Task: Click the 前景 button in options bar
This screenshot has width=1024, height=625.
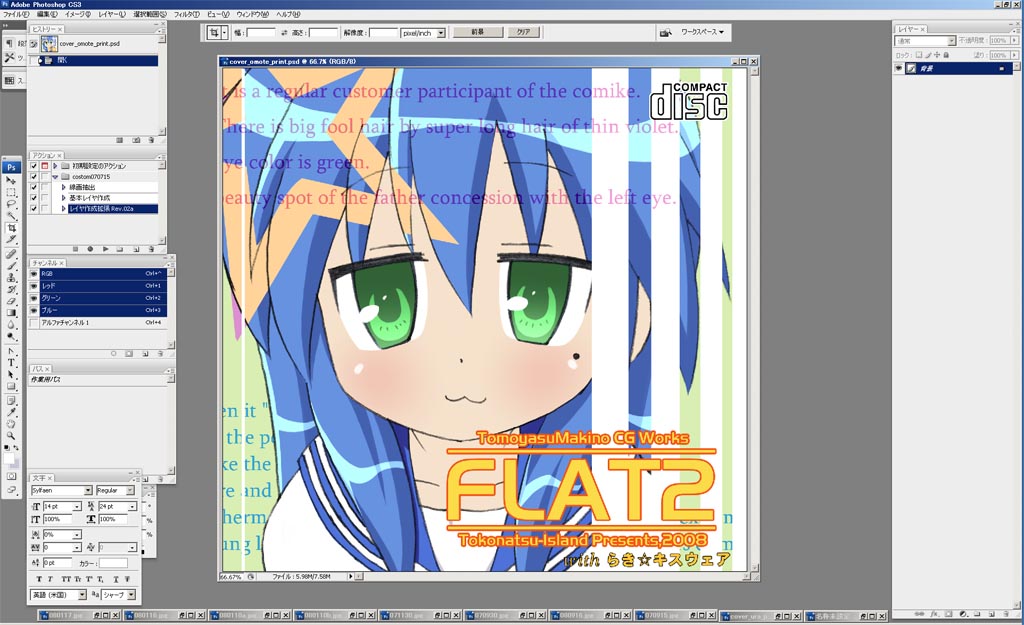Action: tap(477, 32)
